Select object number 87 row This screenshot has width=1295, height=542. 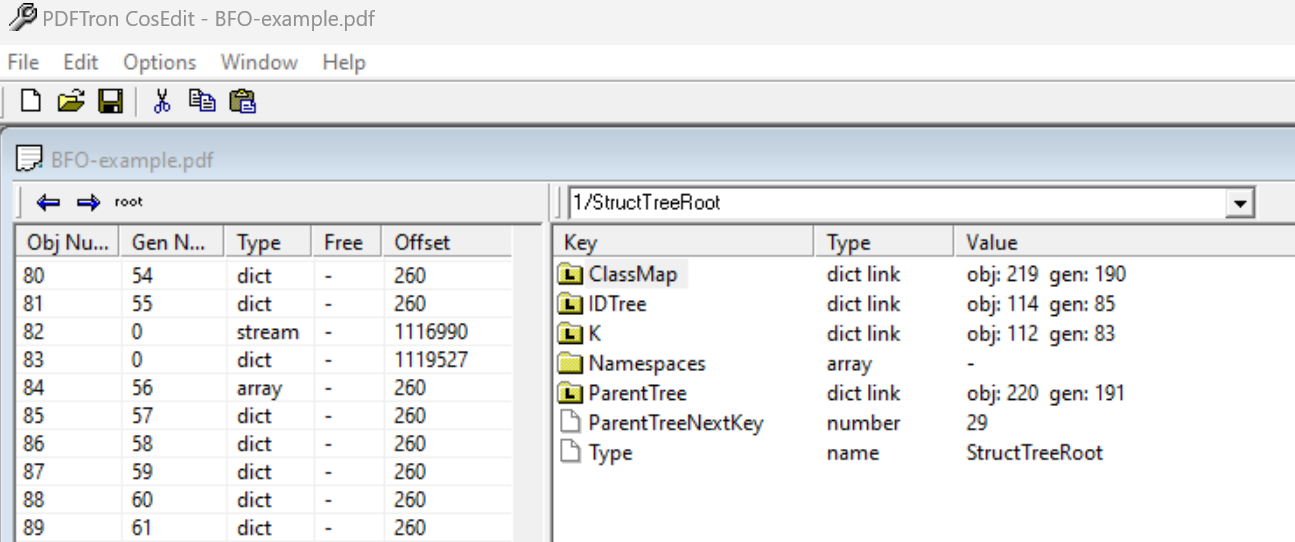[265, 472]
